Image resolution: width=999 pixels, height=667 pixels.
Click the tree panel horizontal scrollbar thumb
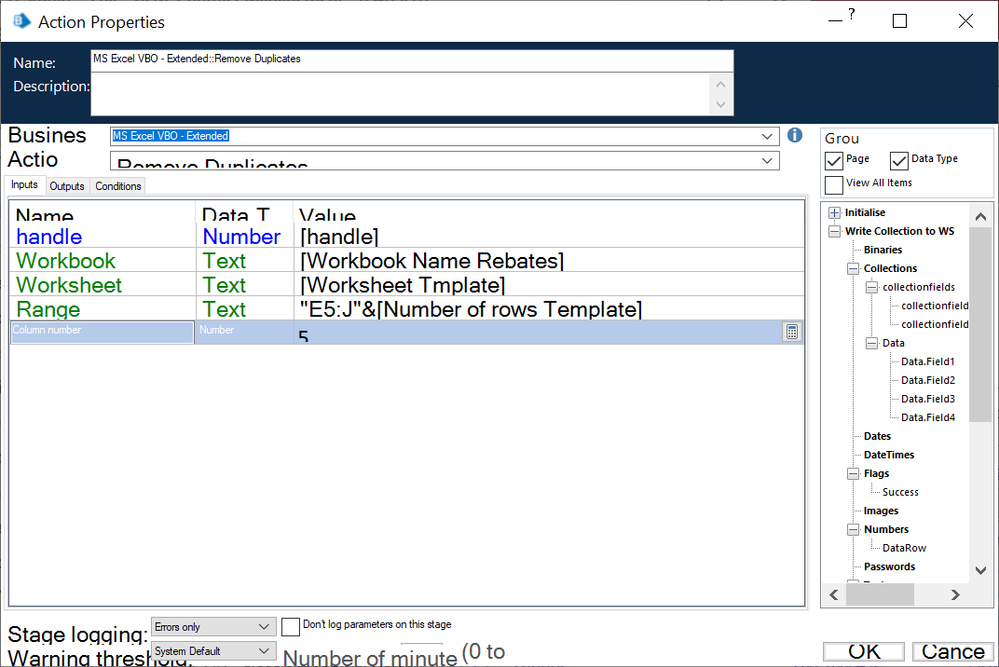pyautogui.click(x=880, y=594)
